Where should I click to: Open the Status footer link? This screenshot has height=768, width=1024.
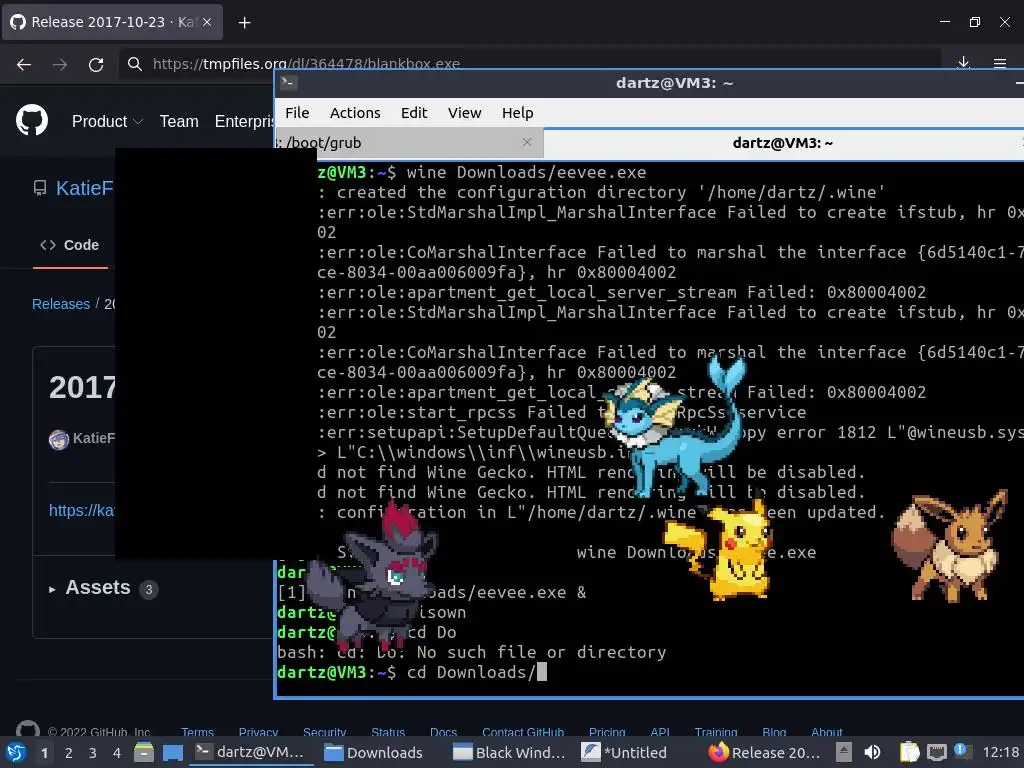[x=388, y=732]
